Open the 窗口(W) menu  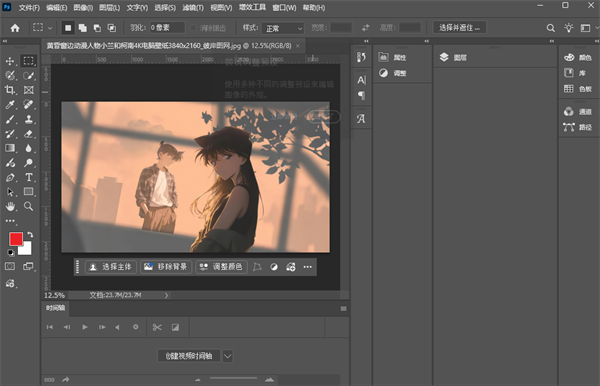pyautogui.click(x=284, y=8)
